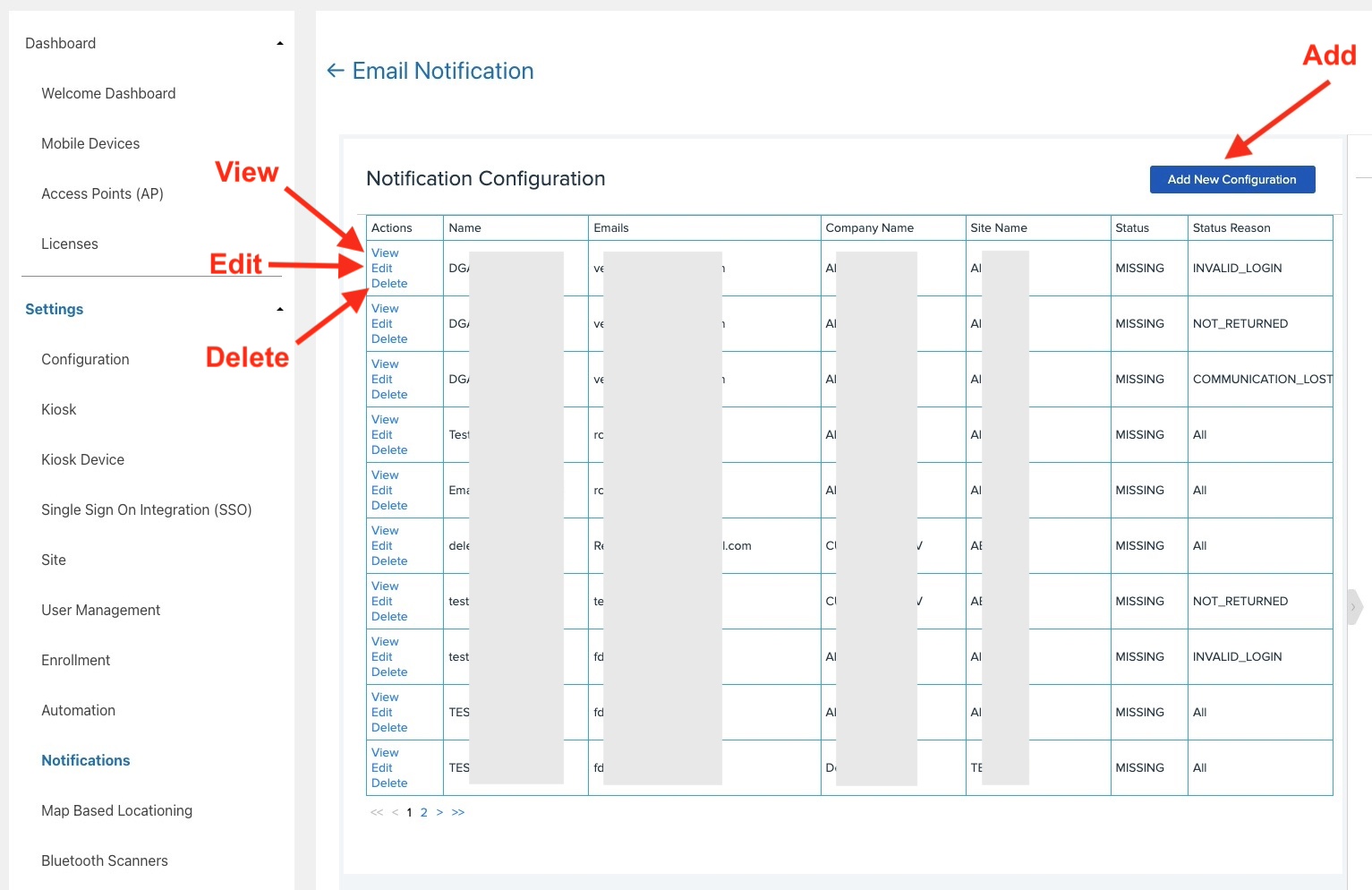
Task: Go to previous page arrow in pagination
Action: pos(395,813)
